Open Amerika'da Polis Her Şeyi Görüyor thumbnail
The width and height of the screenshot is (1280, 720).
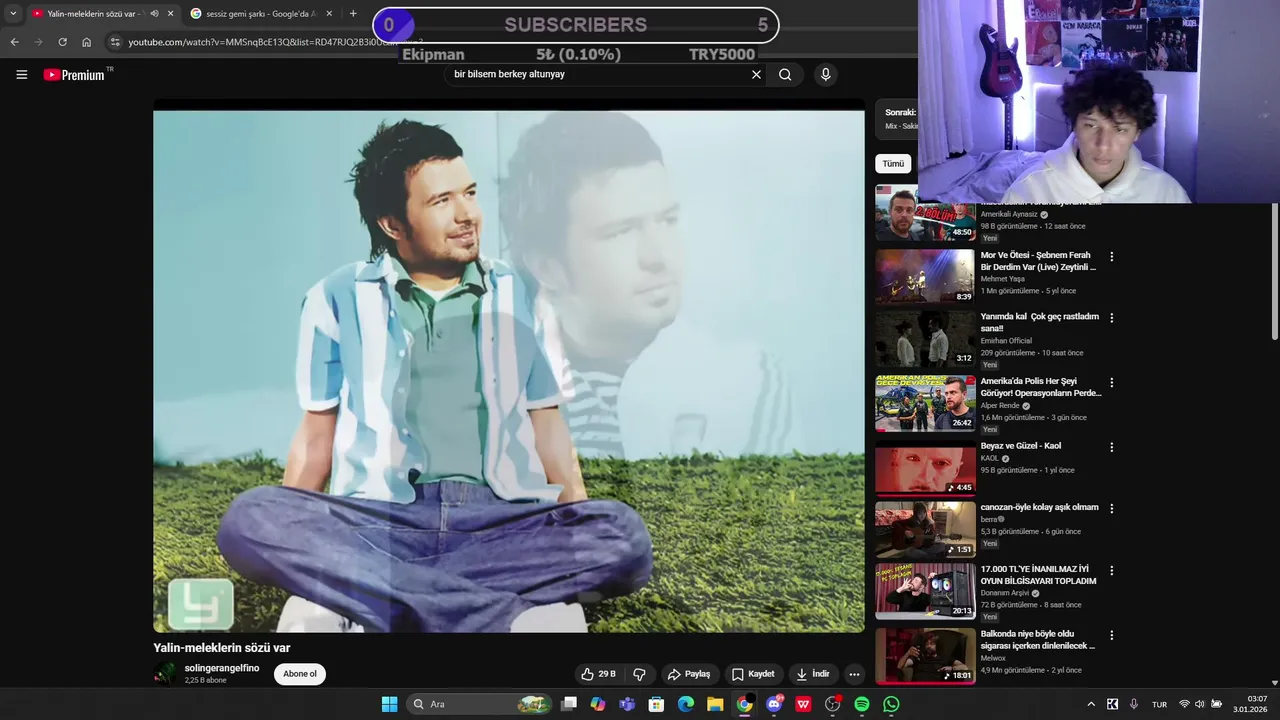pyautogui.click(x=925, y=403)
